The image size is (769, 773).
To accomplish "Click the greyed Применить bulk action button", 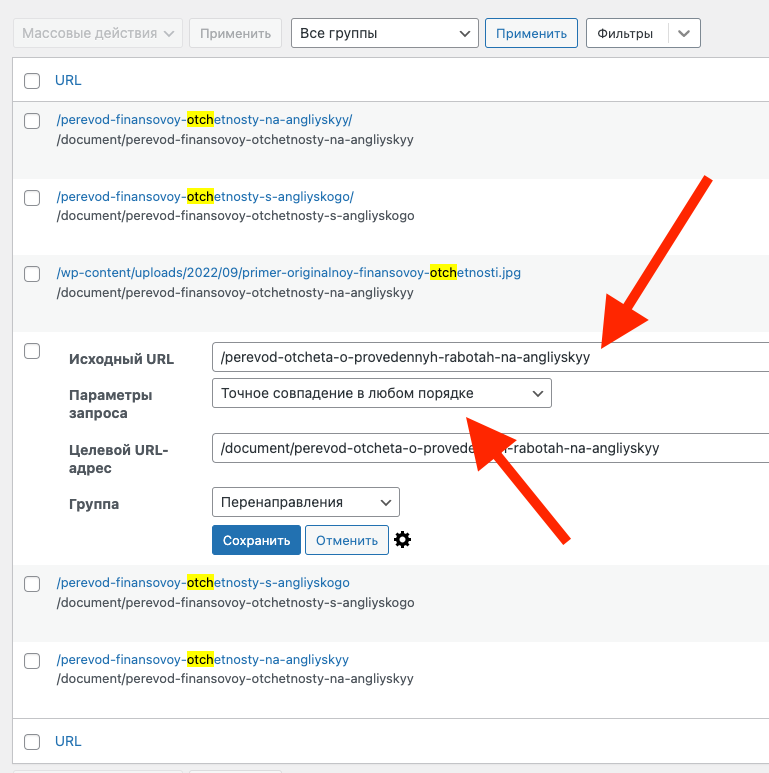I will [235, 33].
